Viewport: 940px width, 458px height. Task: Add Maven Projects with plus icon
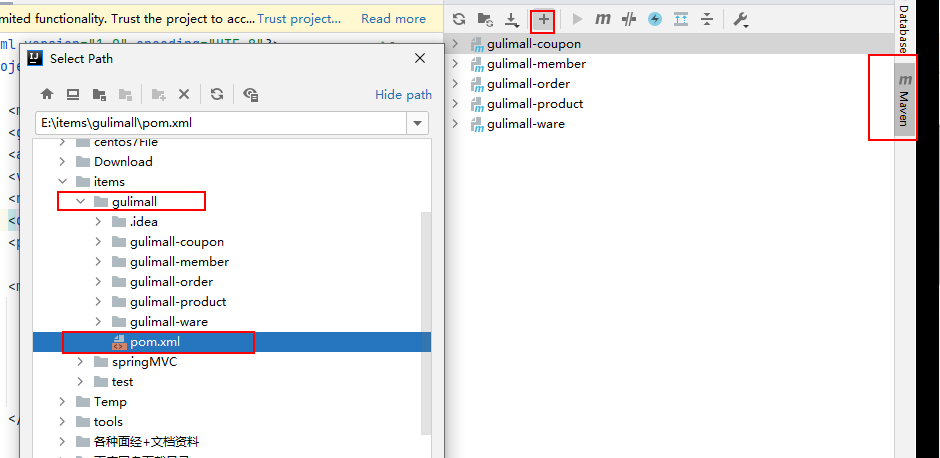pos(543,20)
